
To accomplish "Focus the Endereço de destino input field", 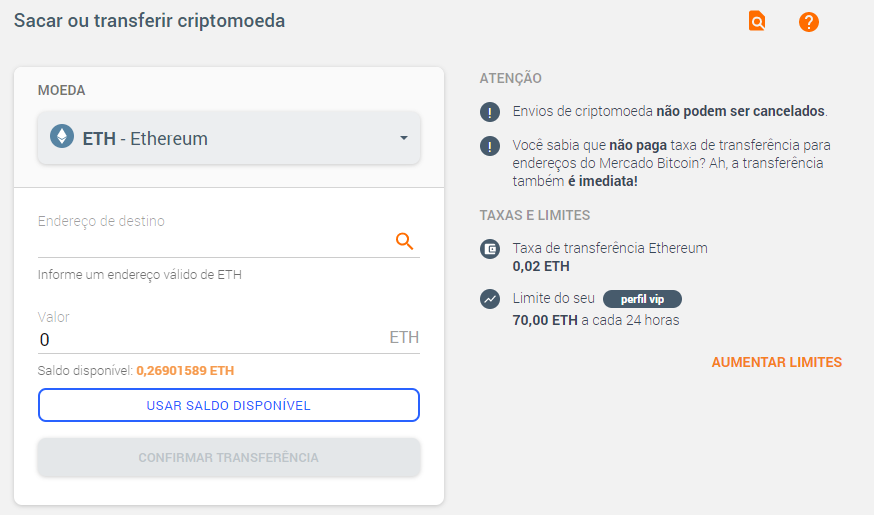I will (x=215, y=241).
